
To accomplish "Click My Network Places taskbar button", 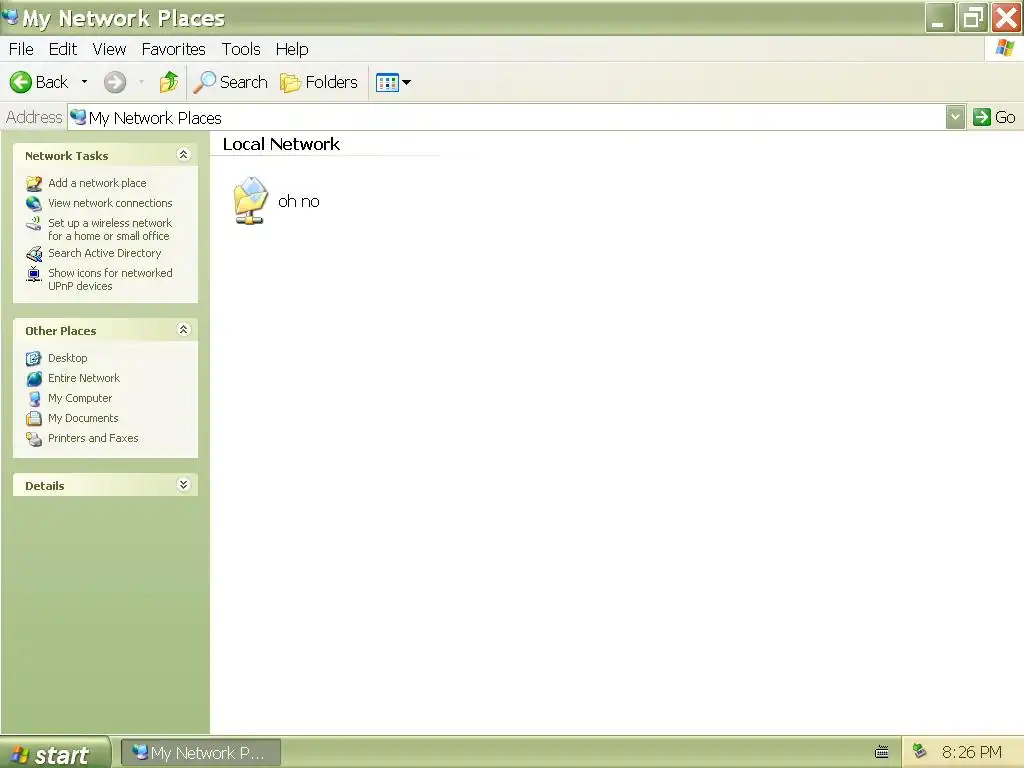I will pyautogui.click(x=201, y=753).
